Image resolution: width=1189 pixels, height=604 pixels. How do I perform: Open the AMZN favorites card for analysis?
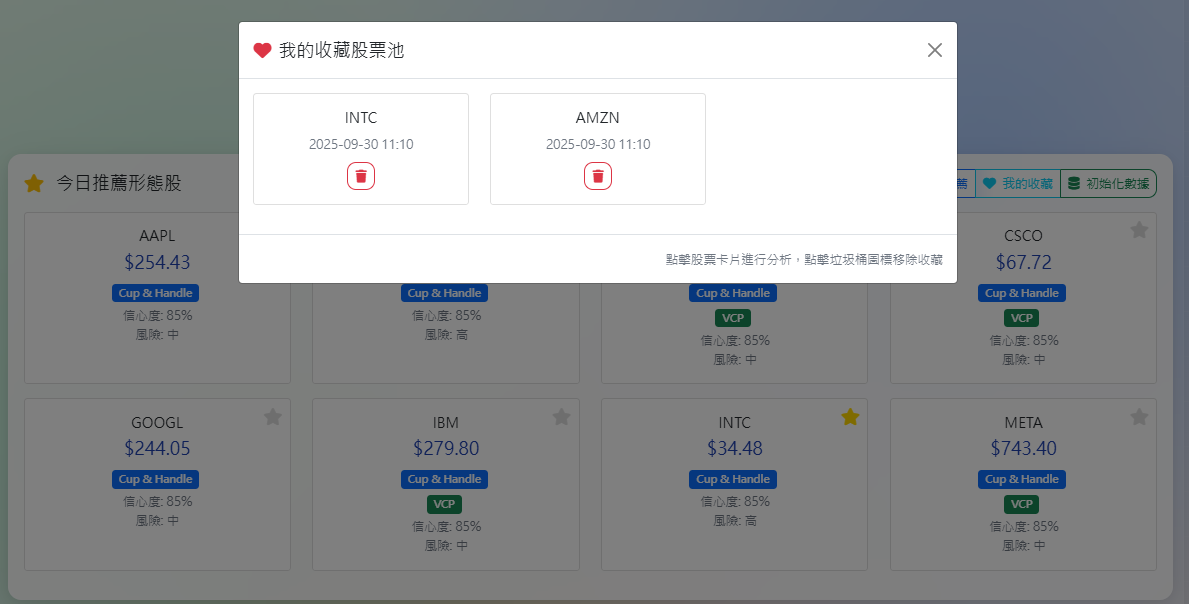pyautogui.click(x=598, y=149)
